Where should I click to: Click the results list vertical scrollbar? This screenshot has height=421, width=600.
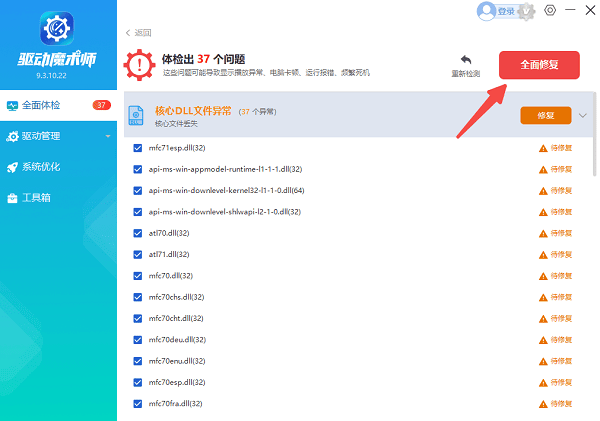[594, 134]
